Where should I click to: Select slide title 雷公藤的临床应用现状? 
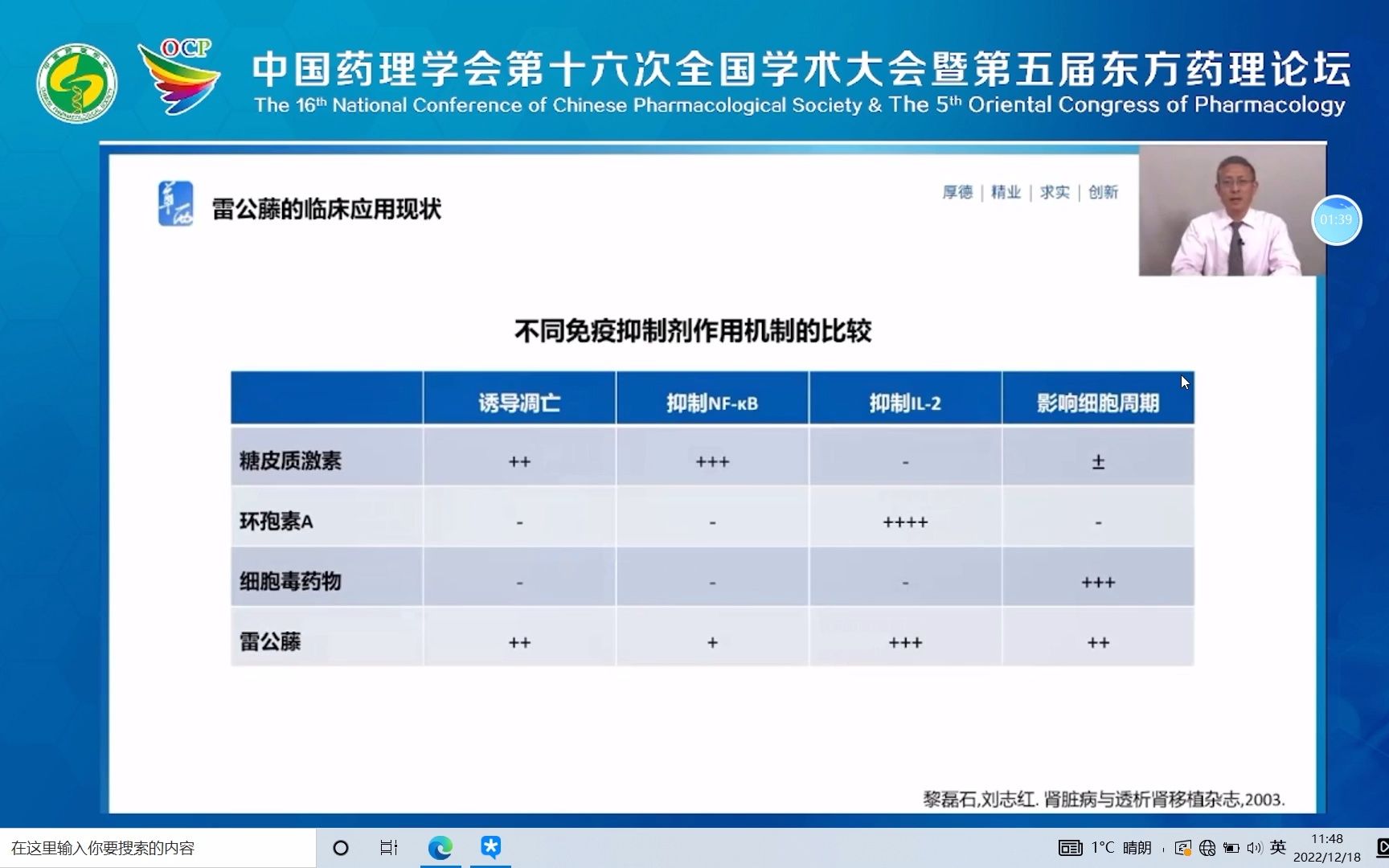[x=326, y=209]
